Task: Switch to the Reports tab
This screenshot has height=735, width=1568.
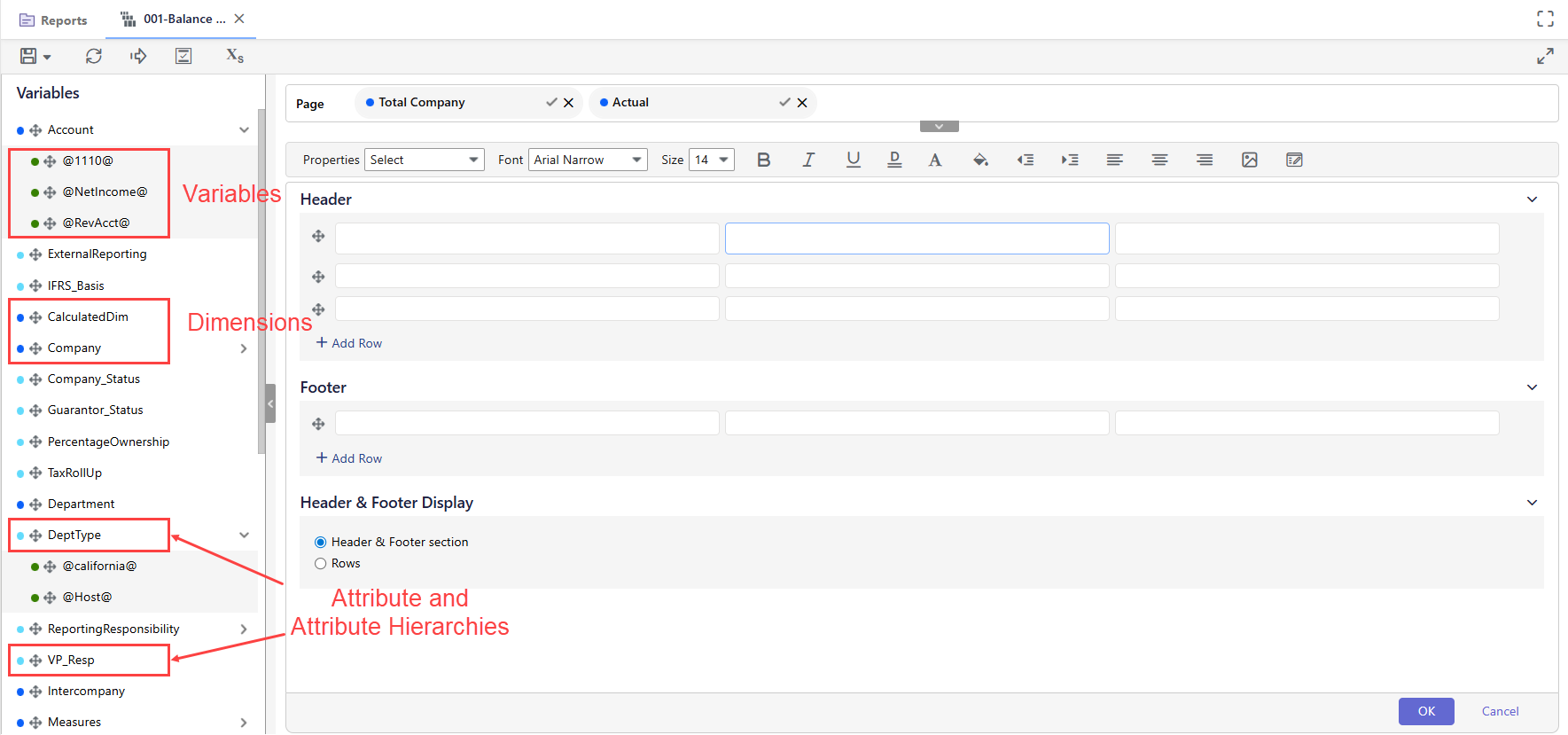Action: tap(54, 20)
